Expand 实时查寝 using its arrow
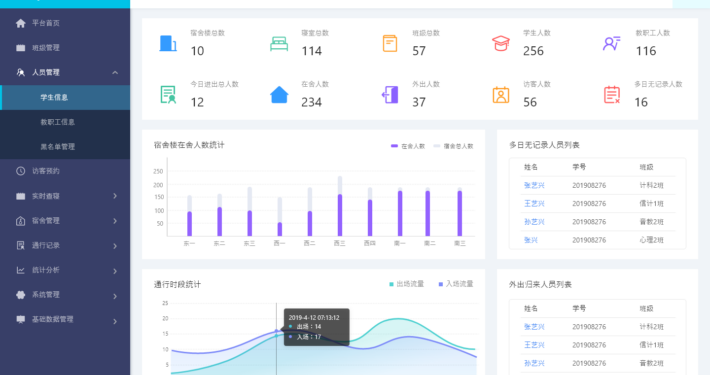 115,196
